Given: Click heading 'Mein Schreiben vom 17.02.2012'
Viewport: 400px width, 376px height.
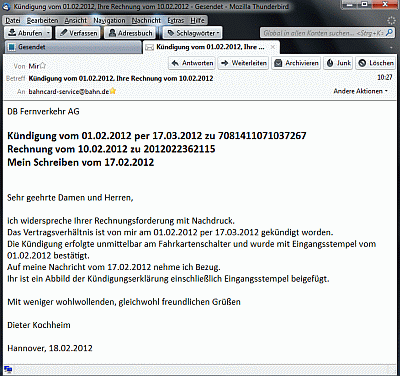Looking at the screenshot, I should [x=81, y=162].
